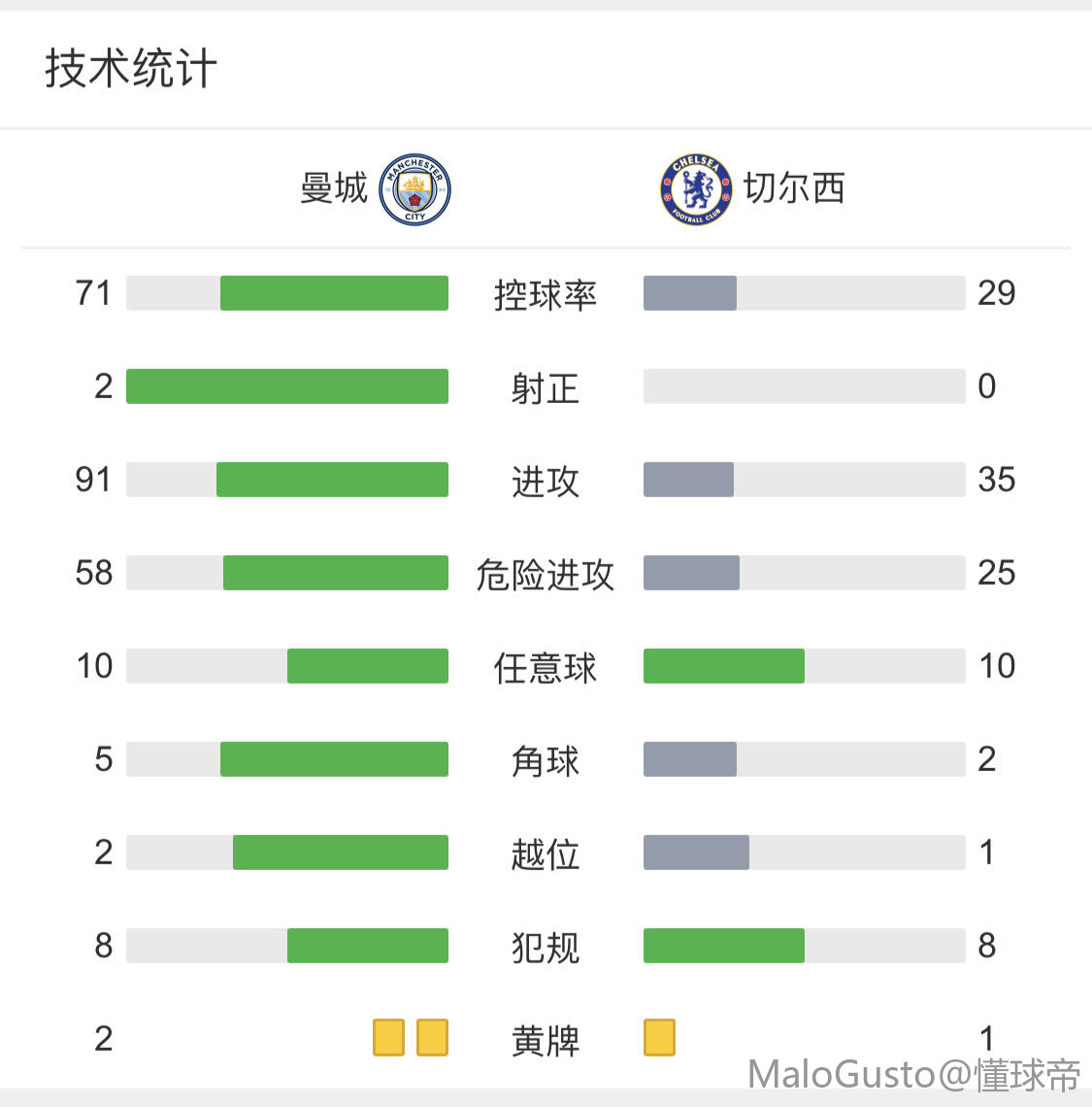Viewport: 1092px width, 1107px height.
Task: Click Chelsea's green 任意球 bar
Action: tap(723, 666)
